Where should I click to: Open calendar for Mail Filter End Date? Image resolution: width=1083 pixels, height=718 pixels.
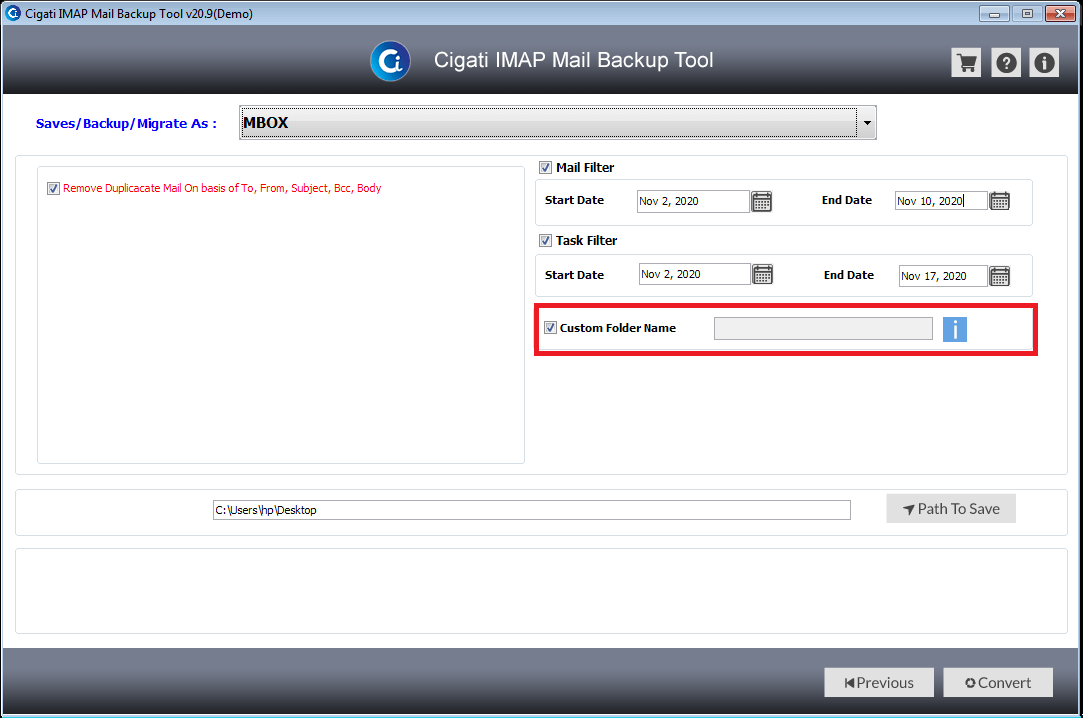[999, 201]
